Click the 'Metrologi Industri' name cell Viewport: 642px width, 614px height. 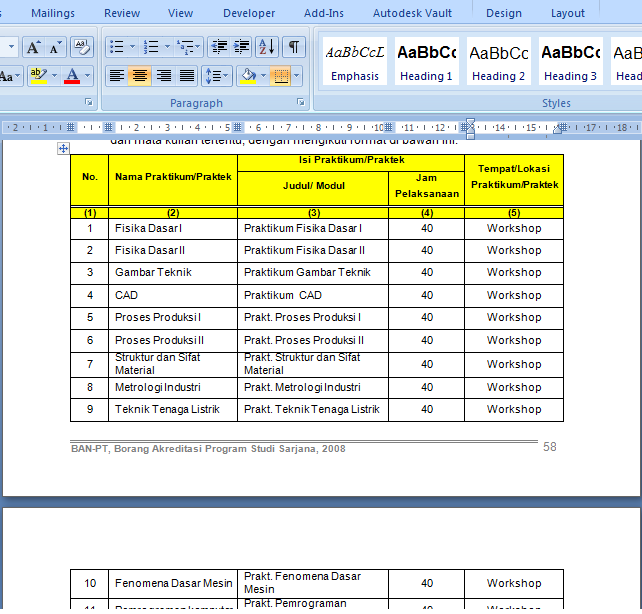(x=173, y=388)
